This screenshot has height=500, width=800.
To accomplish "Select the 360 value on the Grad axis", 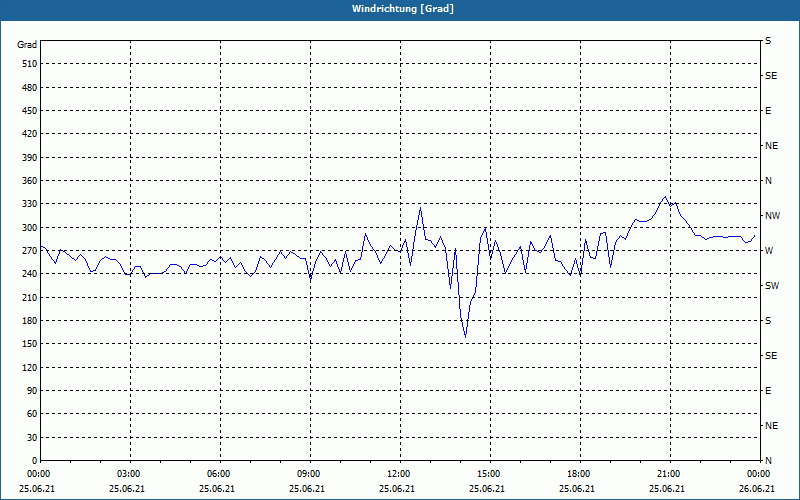I will [30, 181].
